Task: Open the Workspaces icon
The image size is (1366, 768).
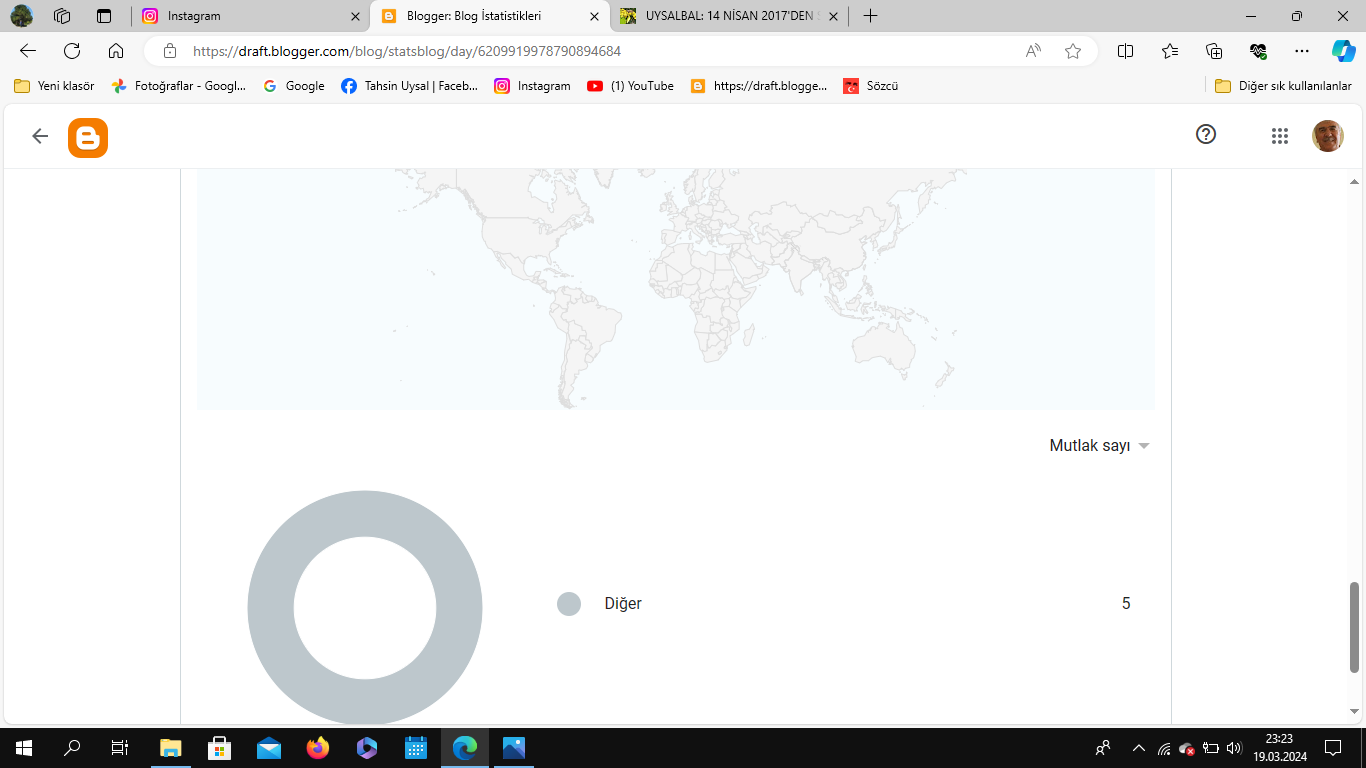Action: [x=62, y=16]
